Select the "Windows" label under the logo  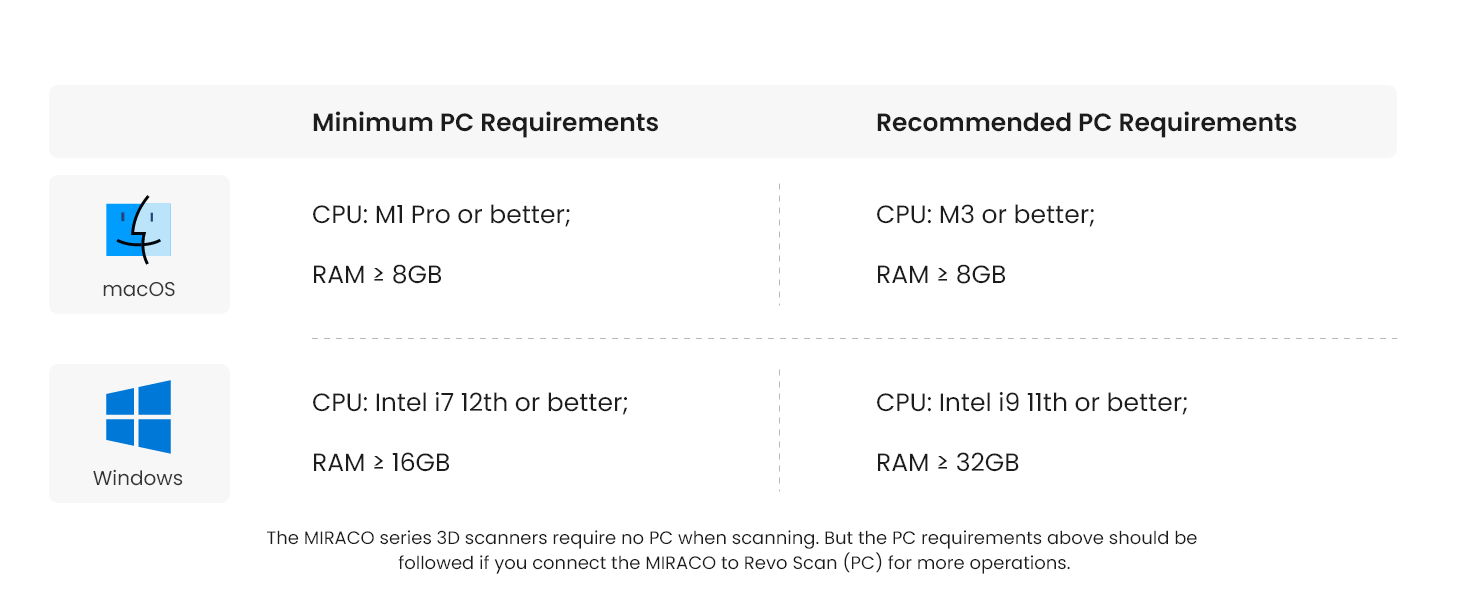click(x=138, y=478)
